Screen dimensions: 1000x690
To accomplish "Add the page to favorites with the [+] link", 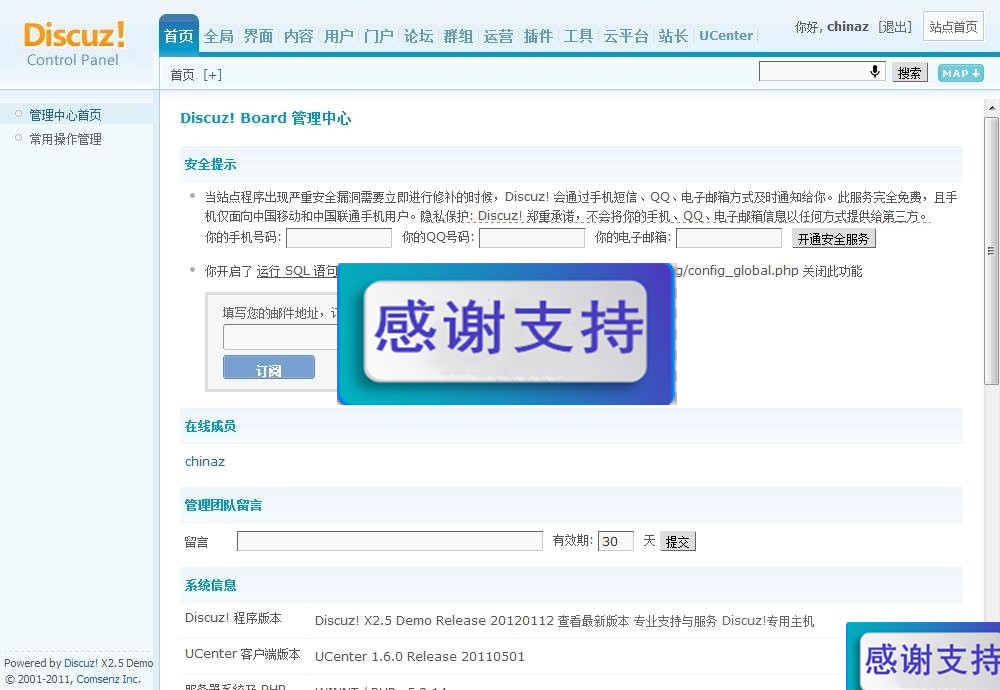I will (212, 75).
